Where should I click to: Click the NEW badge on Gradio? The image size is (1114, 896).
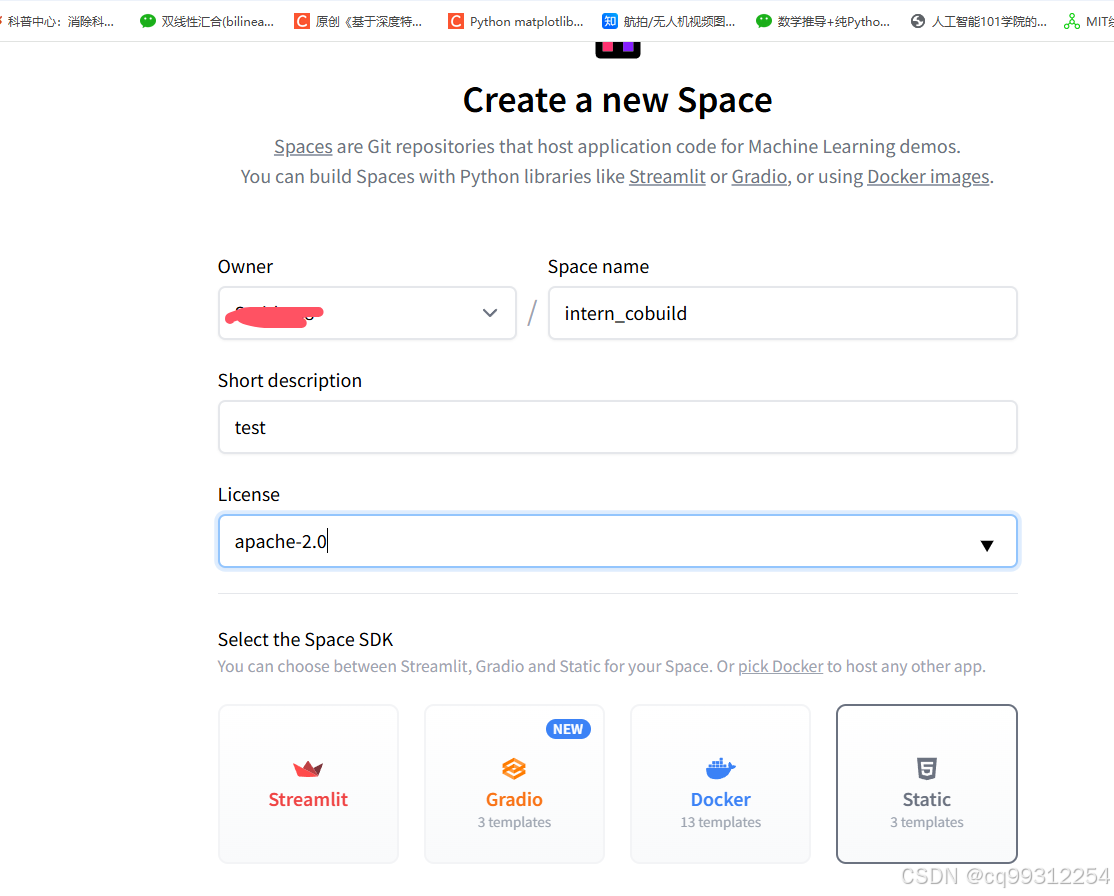click(568, 729)
